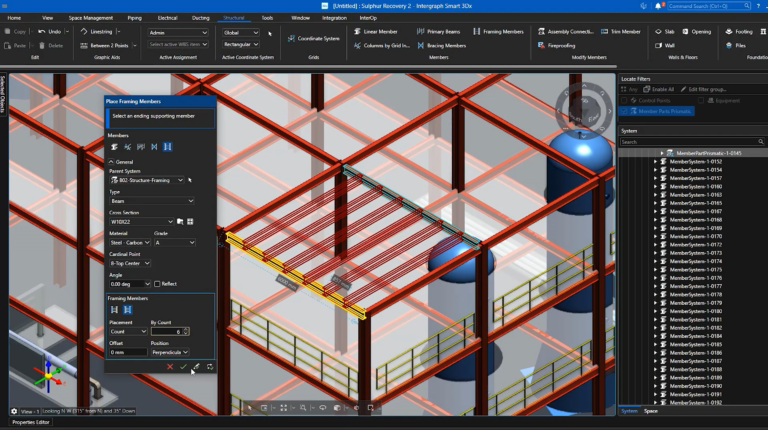Open the Material Steel - Carbon dropdown

click(x=130, y=242)
